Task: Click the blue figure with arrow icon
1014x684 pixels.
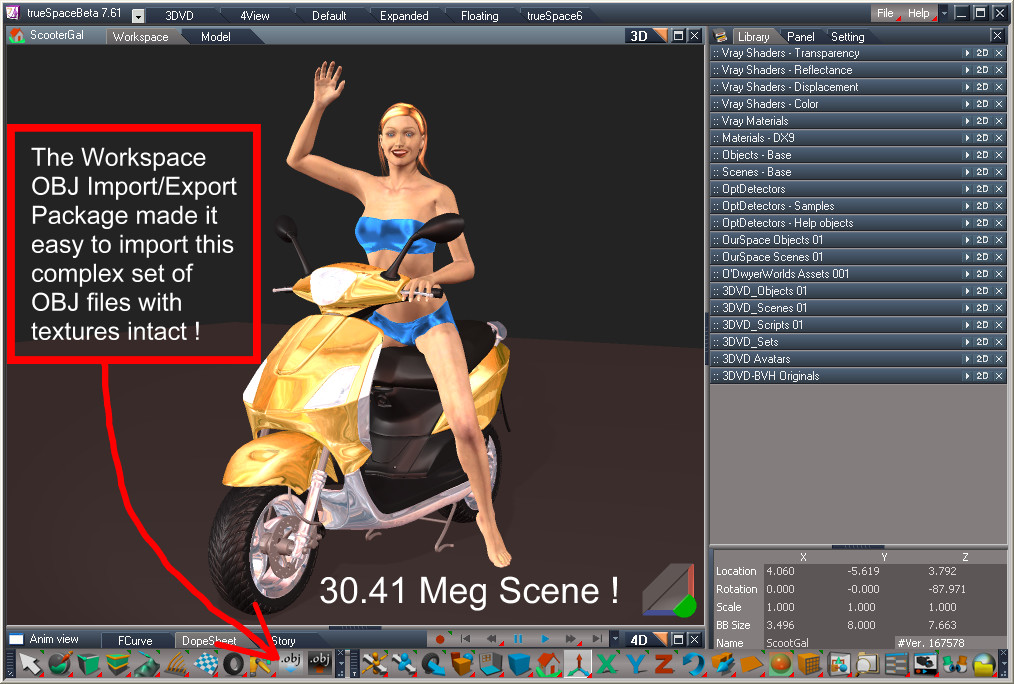Action: tap(404, 663)
